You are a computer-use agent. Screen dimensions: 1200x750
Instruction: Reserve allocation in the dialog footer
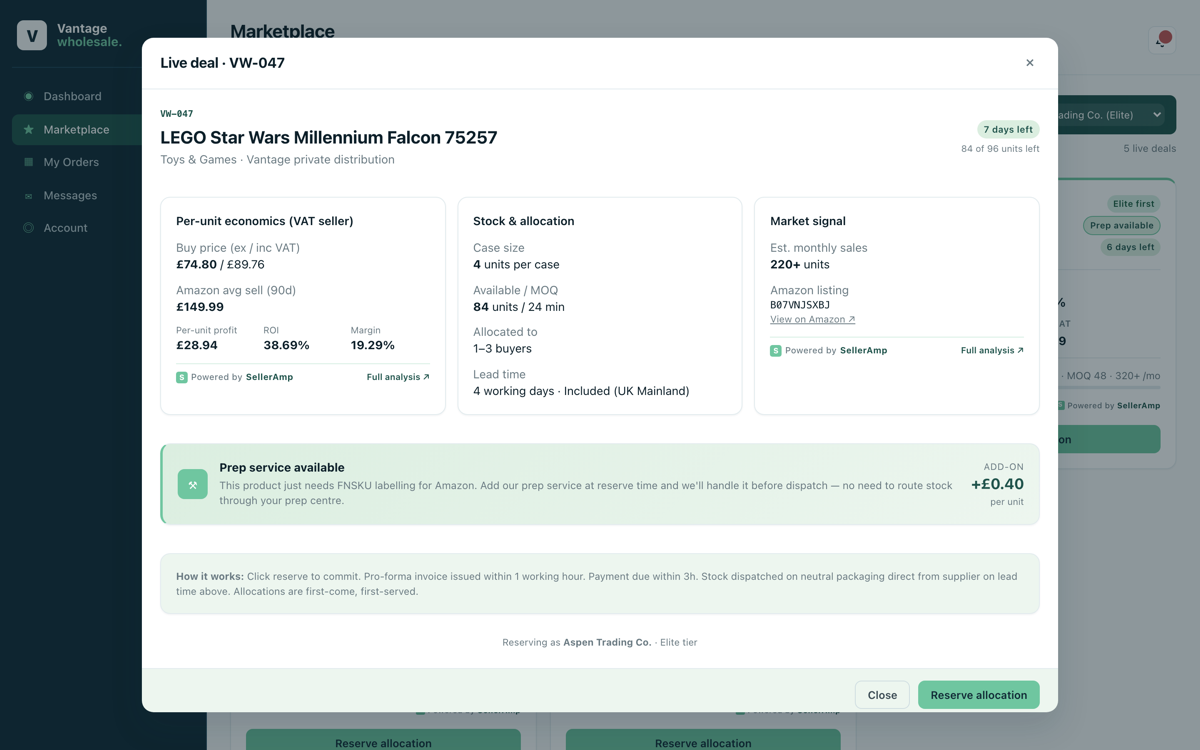pos(978,695)
